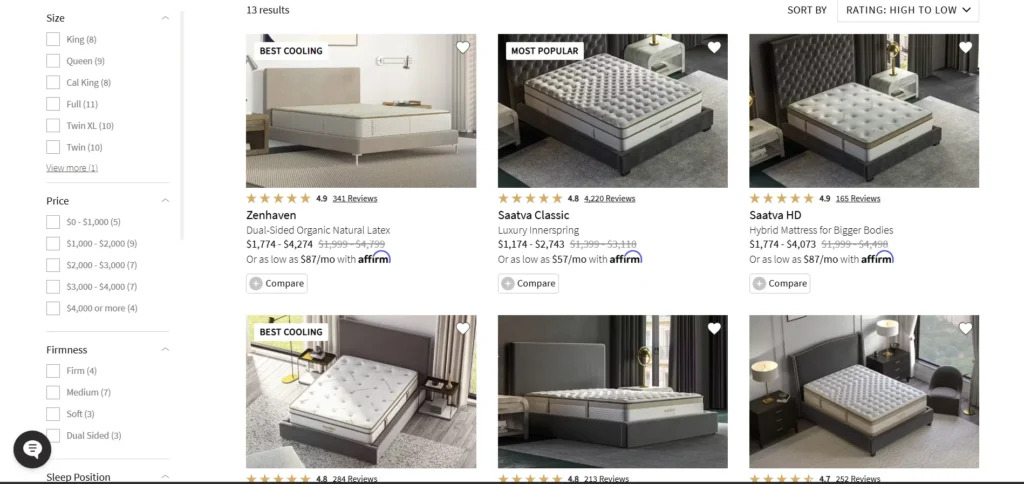1024x484 pixels.
Task: Collapse the Size filter section
Action: (x=165, y=18)
